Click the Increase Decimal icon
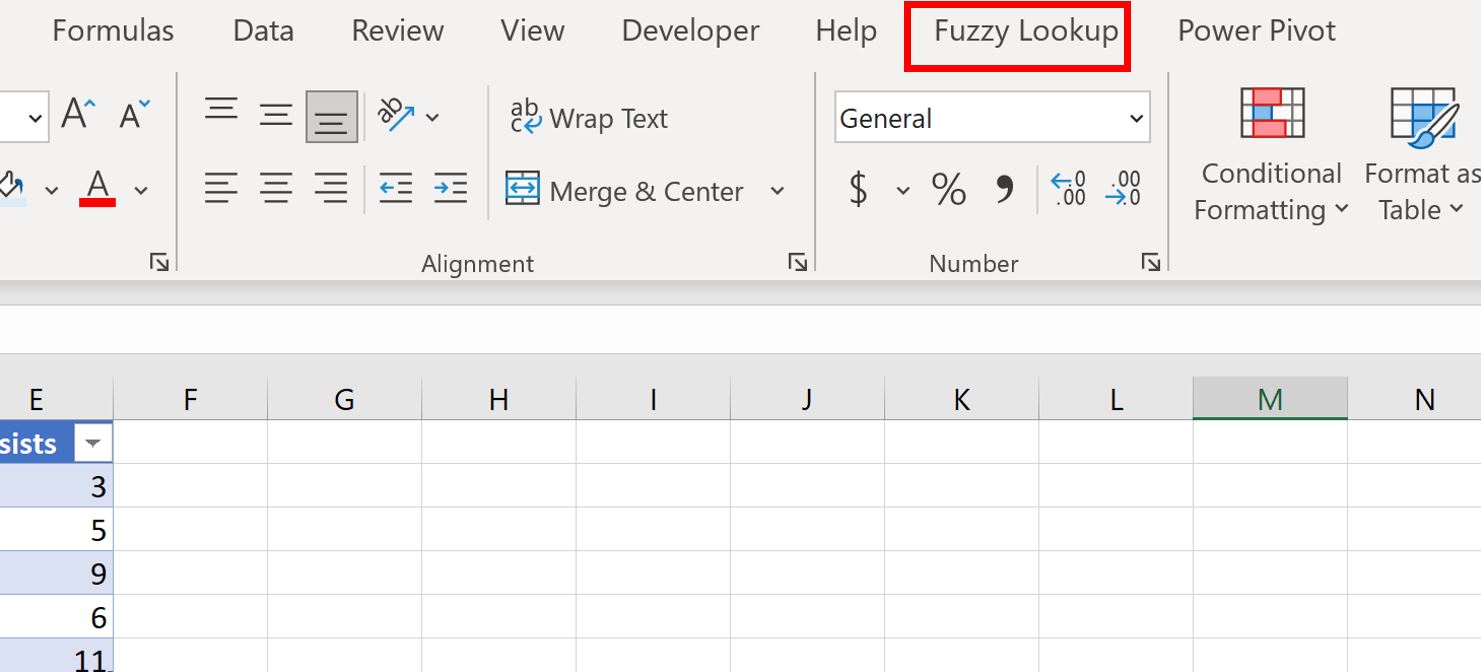The image size is (1481, 672). pyautogui.click(x=1068, y=189)
